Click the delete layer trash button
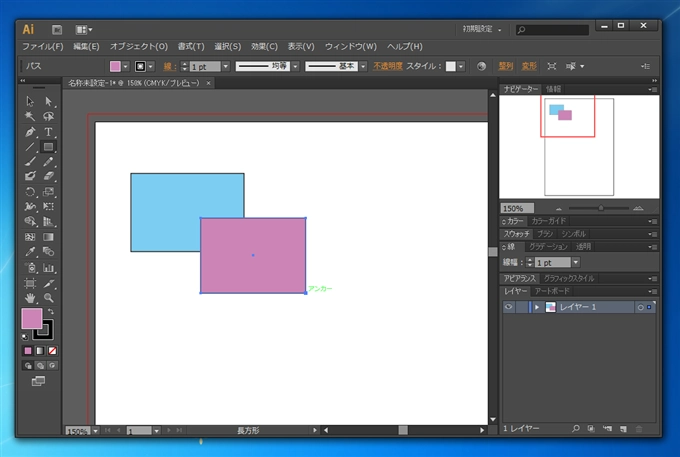Image resolution: width=680 pixels, height=457 pixels. point(639,428)
